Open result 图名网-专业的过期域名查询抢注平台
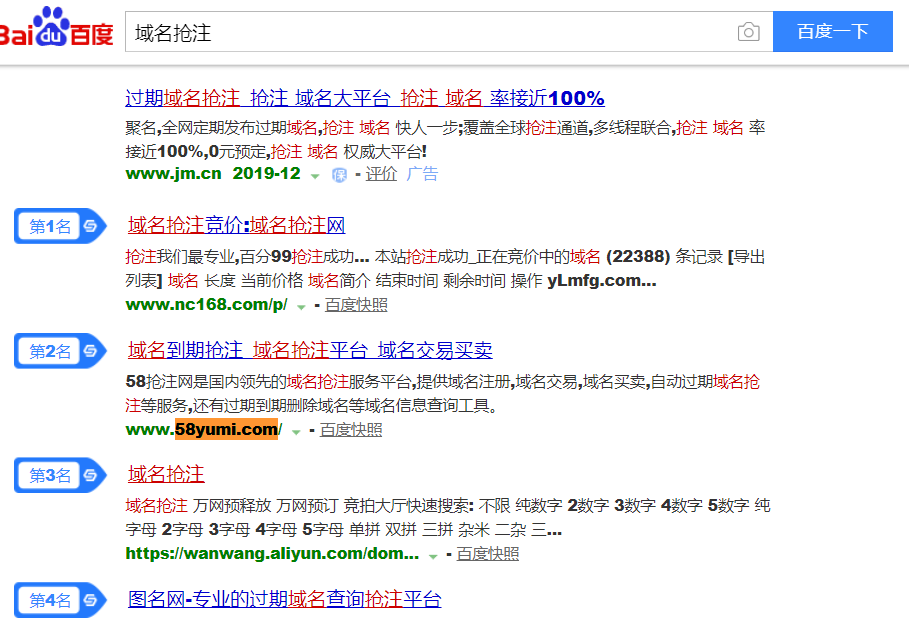The image size is (909, 620). pos(285,599)
